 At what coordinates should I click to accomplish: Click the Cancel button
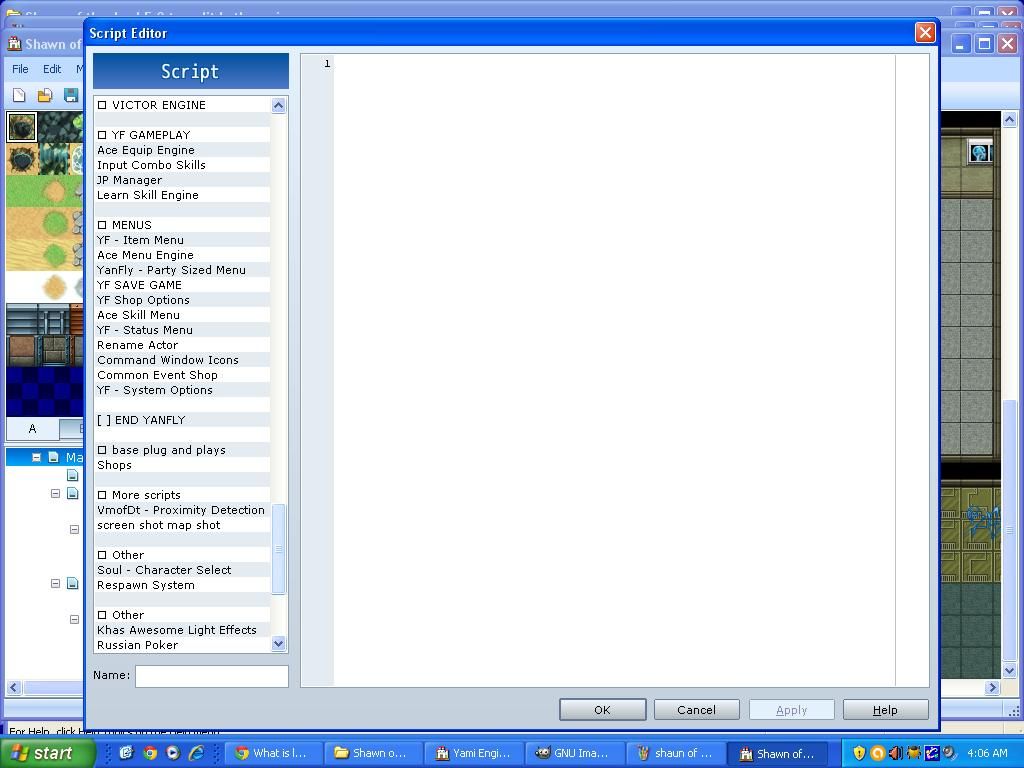point(696,710)
